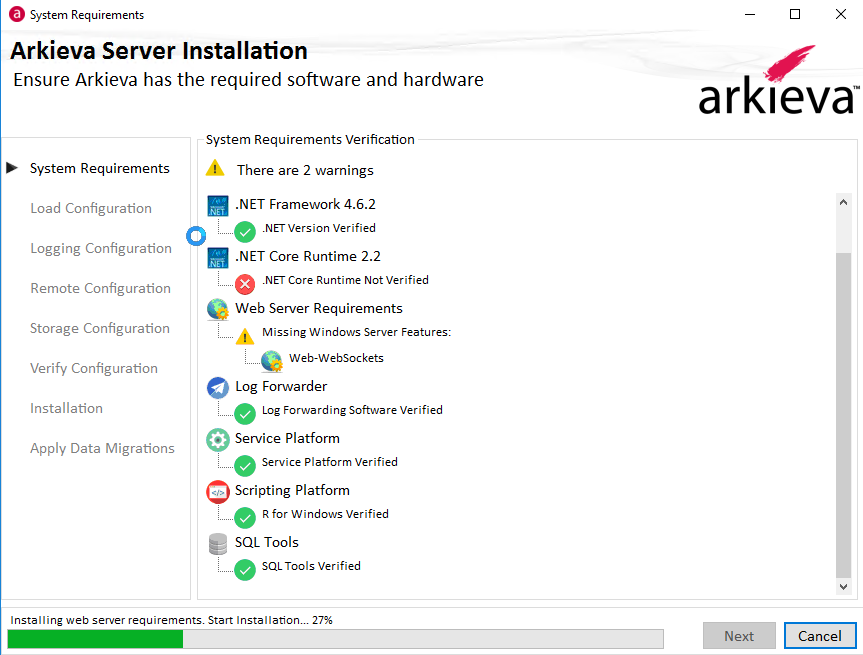The image size is (863, 655).
Task: Click the scroll down arrow in requirements list
Action: [843, 587]
